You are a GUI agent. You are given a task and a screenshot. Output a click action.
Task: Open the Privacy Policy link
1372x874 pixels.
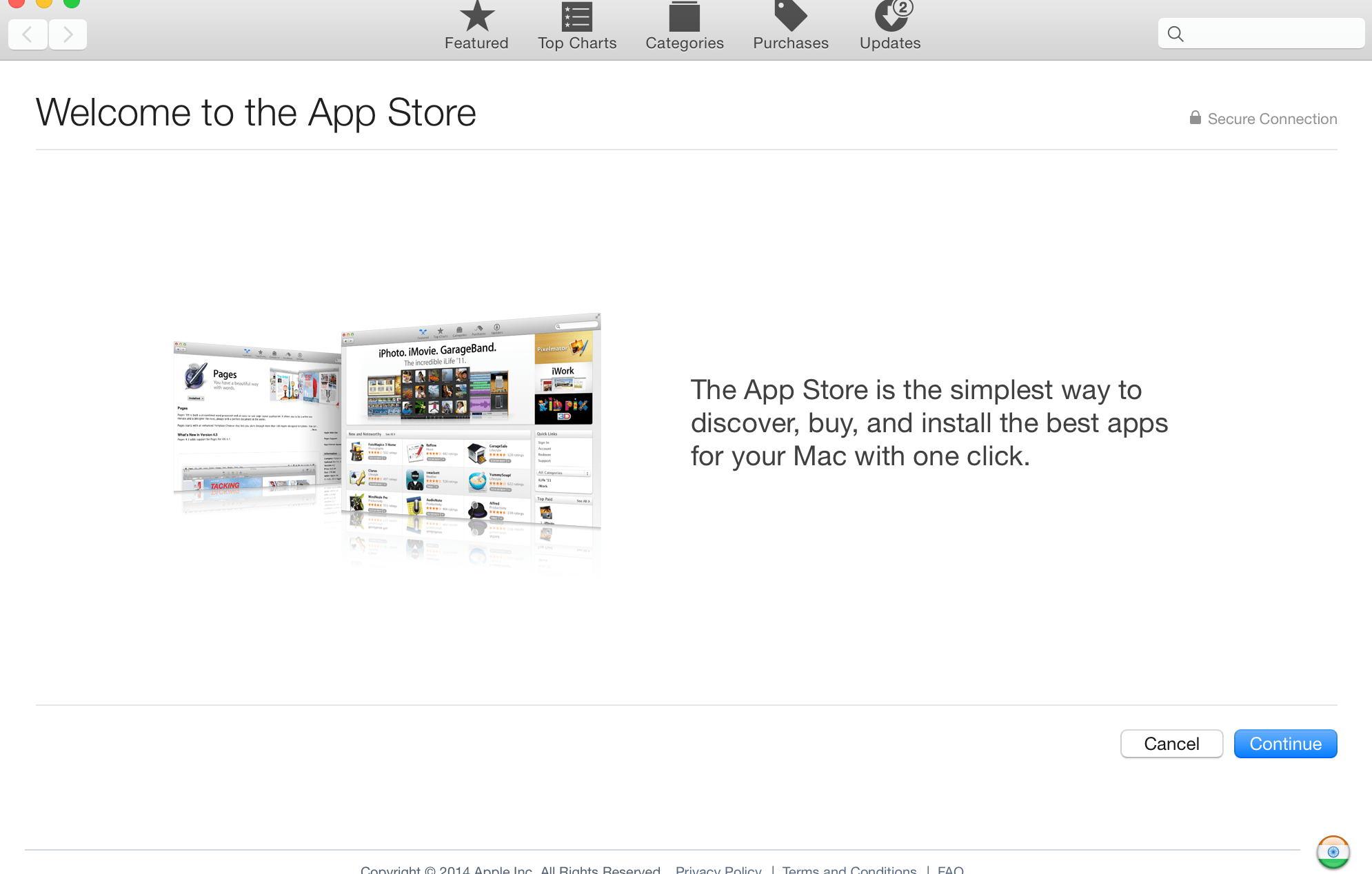pyautogui.click(x=718, y=870)
